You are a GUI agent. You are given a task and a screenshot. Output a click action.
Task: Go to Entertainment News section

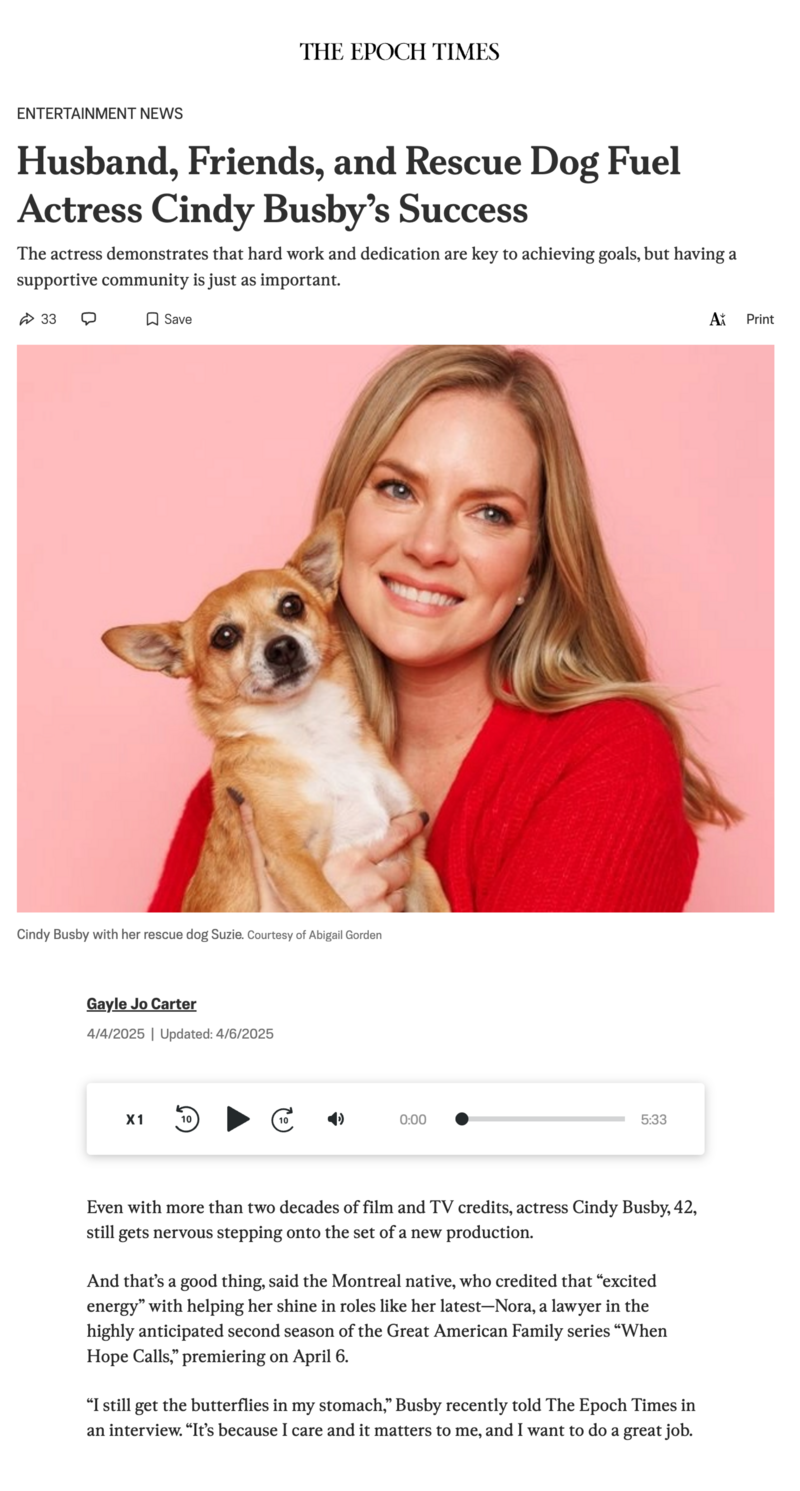click(x=100, y=114)
